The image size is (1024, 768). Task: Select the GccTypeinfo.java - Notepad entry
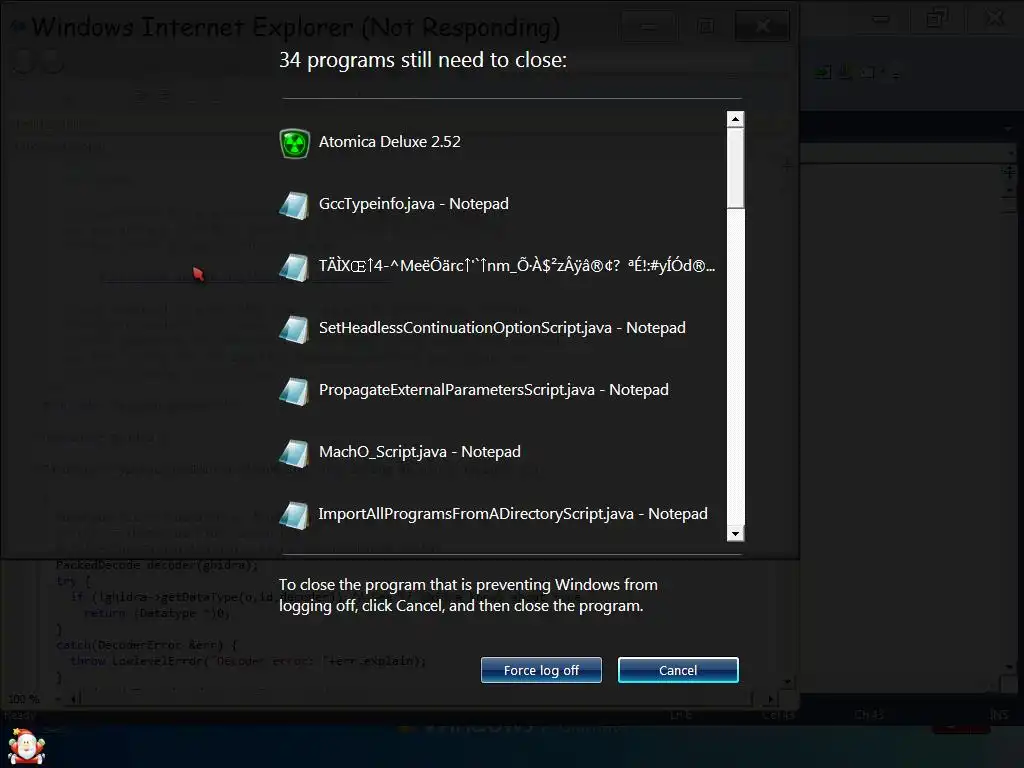[413, 204]
